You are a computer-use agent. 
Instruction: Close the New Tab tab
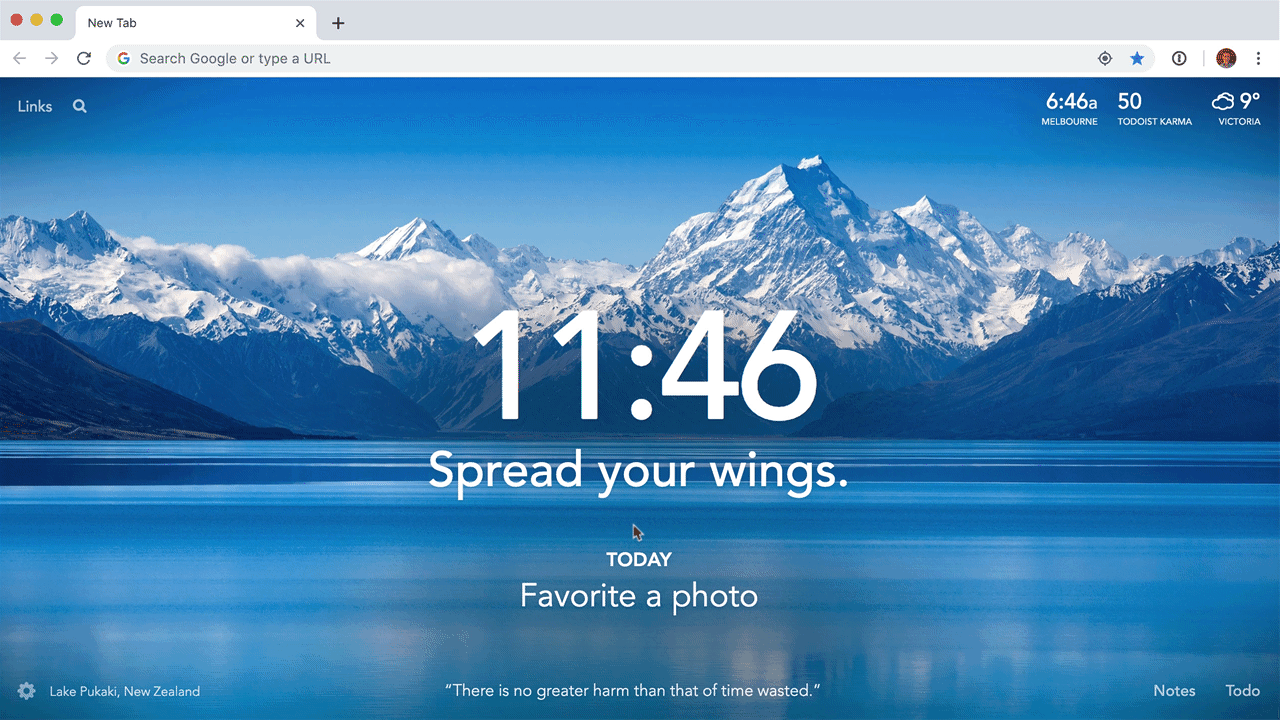coord(300,23)
